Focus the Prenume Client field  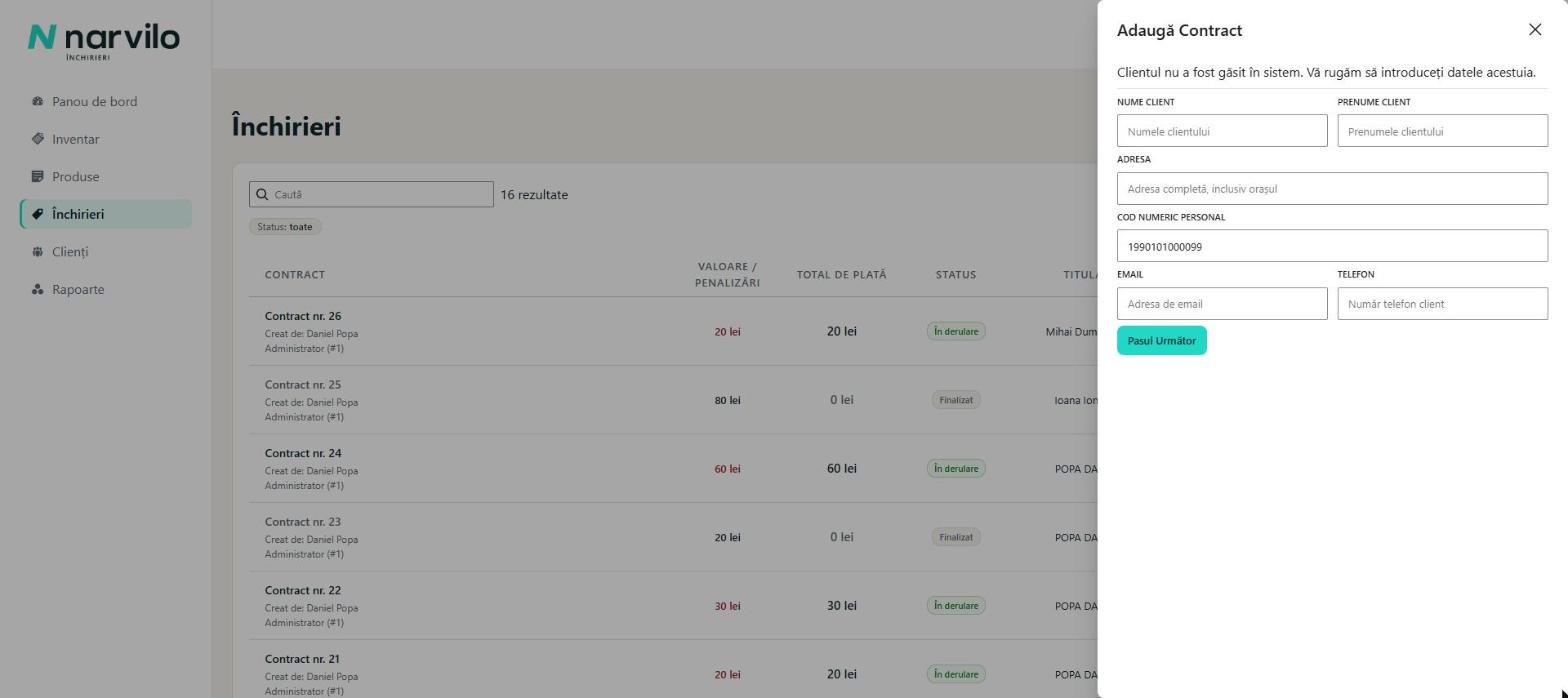[1442, 131]
